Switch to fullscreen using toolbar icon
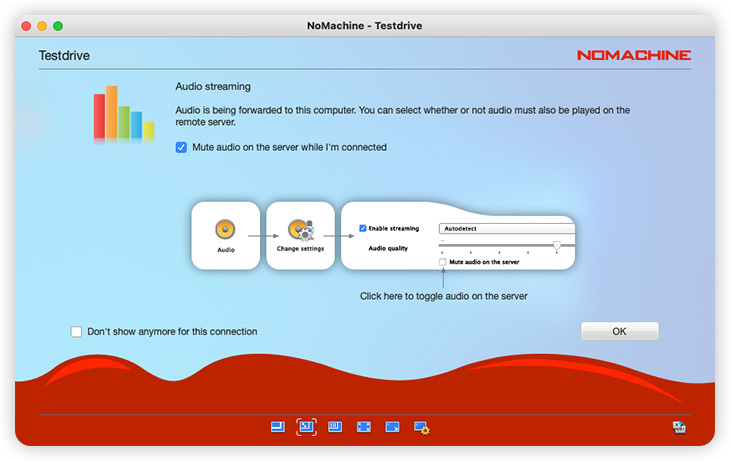The height and width of the screenshot is (461, 730). 364,427
